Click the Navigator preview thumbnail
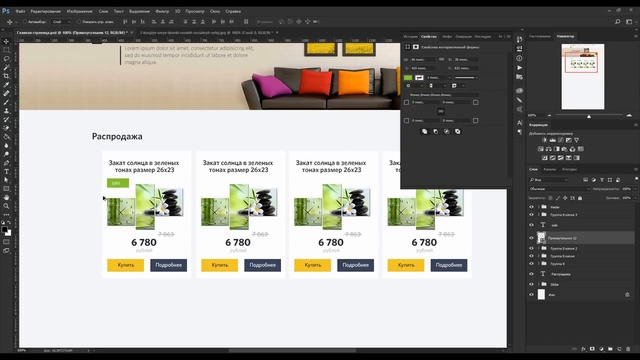The height and width of the screenshot is (360, 640). pyautogui.click(x=583, y=77)
